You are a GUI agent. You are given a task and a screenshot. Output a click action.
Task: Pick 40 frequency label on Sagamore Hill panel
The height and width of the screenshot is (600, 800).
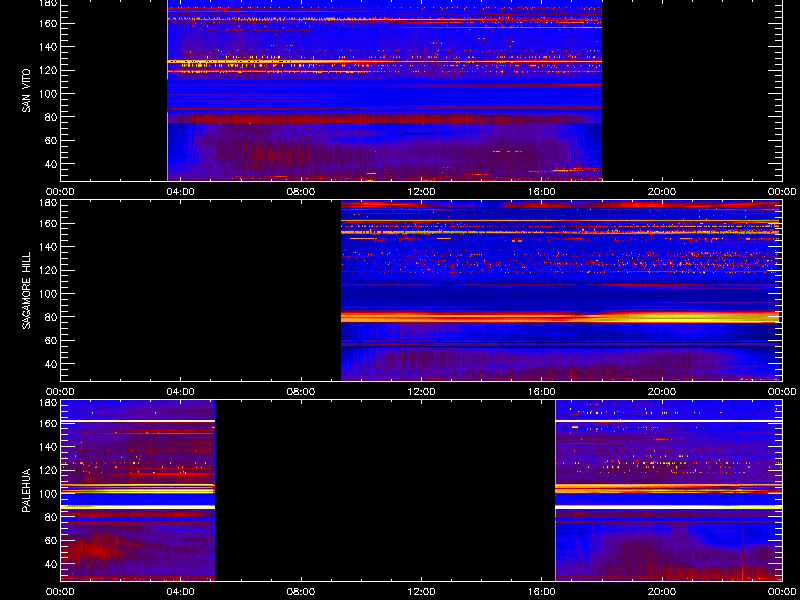point(52,364)
